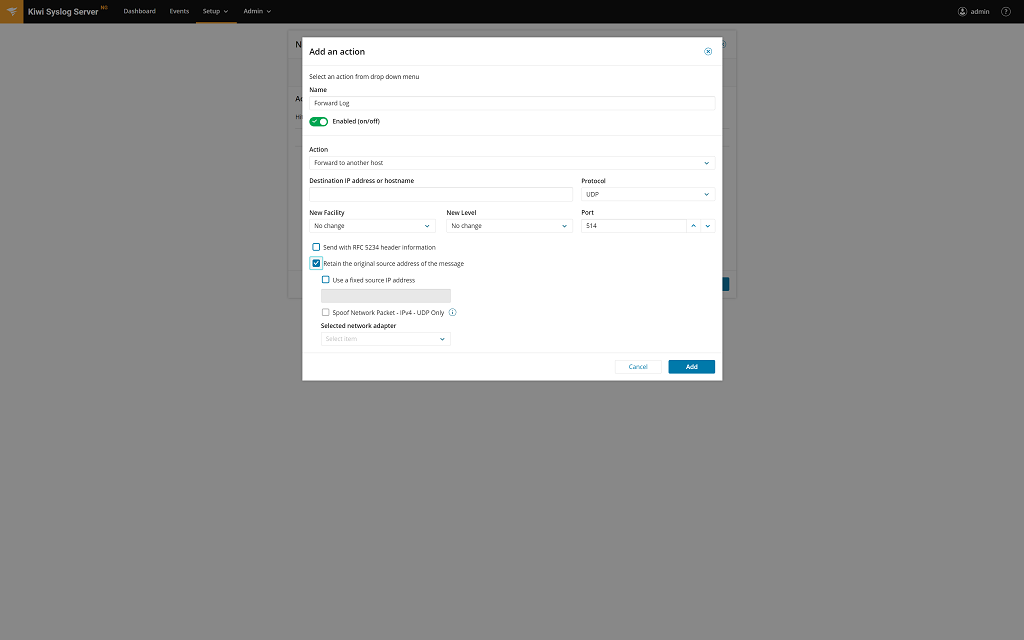Open the Selected network adapter dropdown
The width and height of the screenshot is (1024, 640).
click(x=385, y=339)
